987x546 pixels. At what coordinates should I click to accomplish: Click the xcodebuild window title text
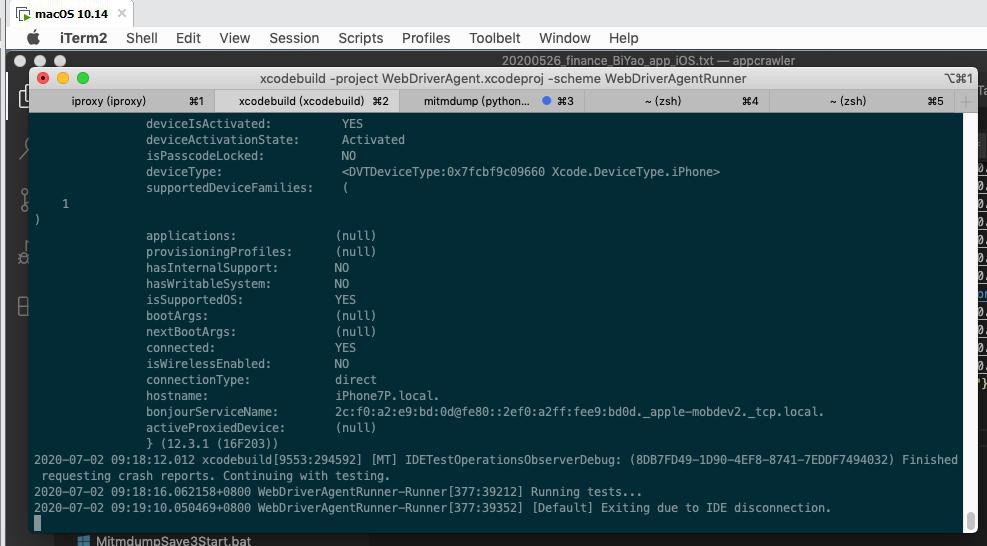503,79
